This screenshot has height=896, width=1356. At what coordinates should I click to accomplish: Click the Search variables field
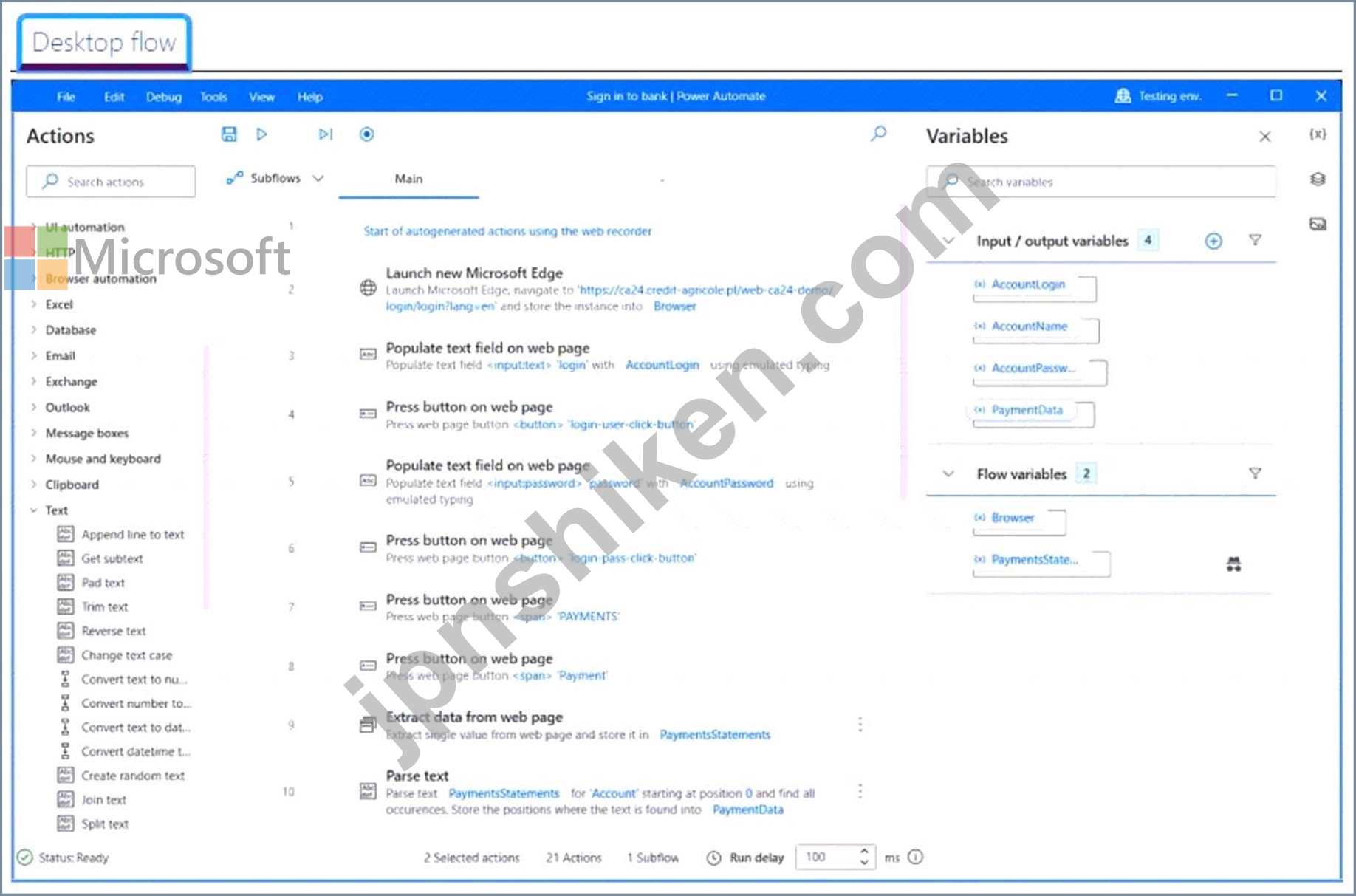tap(1100, 182)
